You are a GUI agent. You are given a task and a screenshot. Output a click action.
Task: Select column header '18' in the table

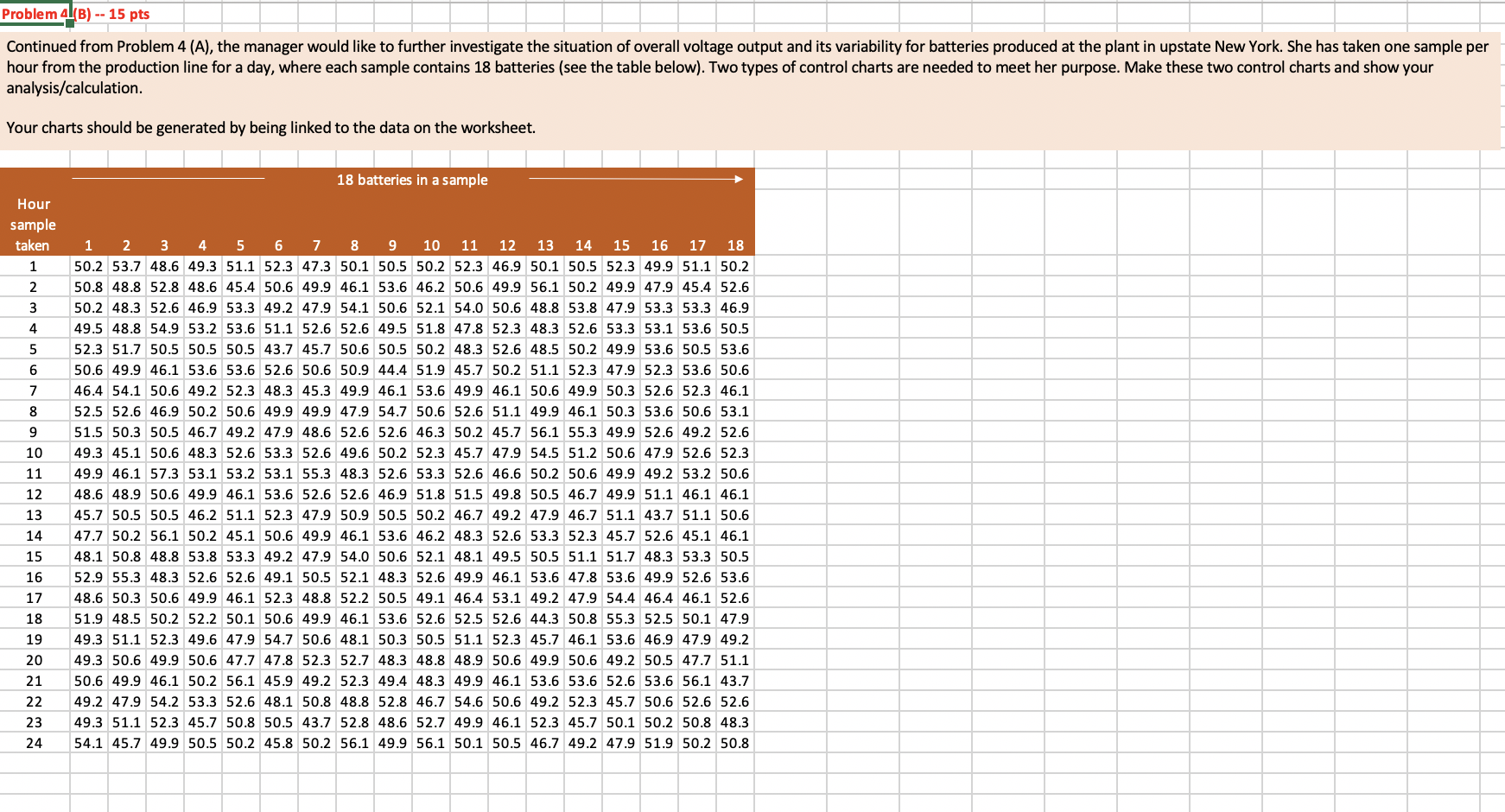[735, 245]
